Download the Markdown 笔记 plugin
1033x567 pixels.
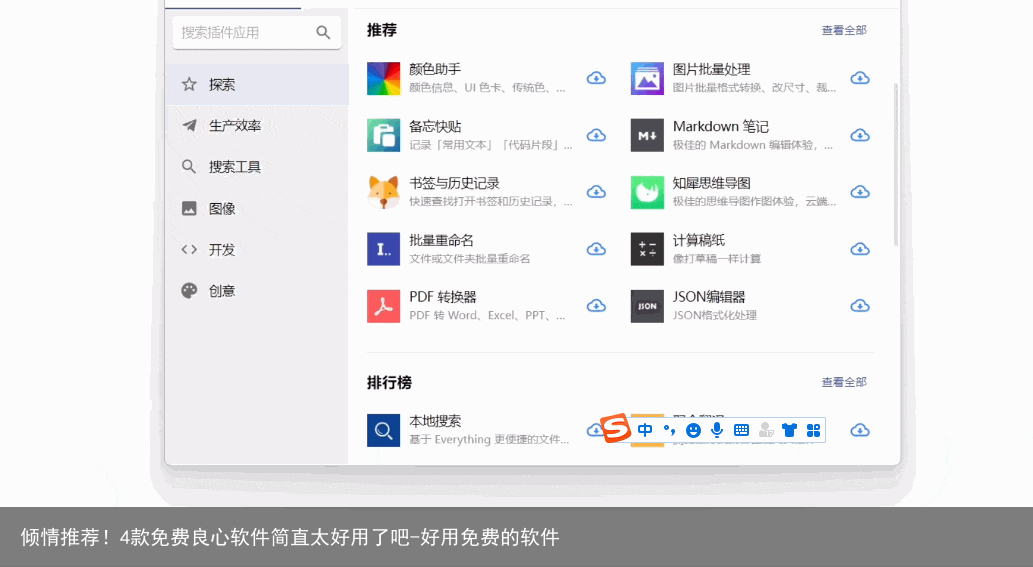pos(860,135)
